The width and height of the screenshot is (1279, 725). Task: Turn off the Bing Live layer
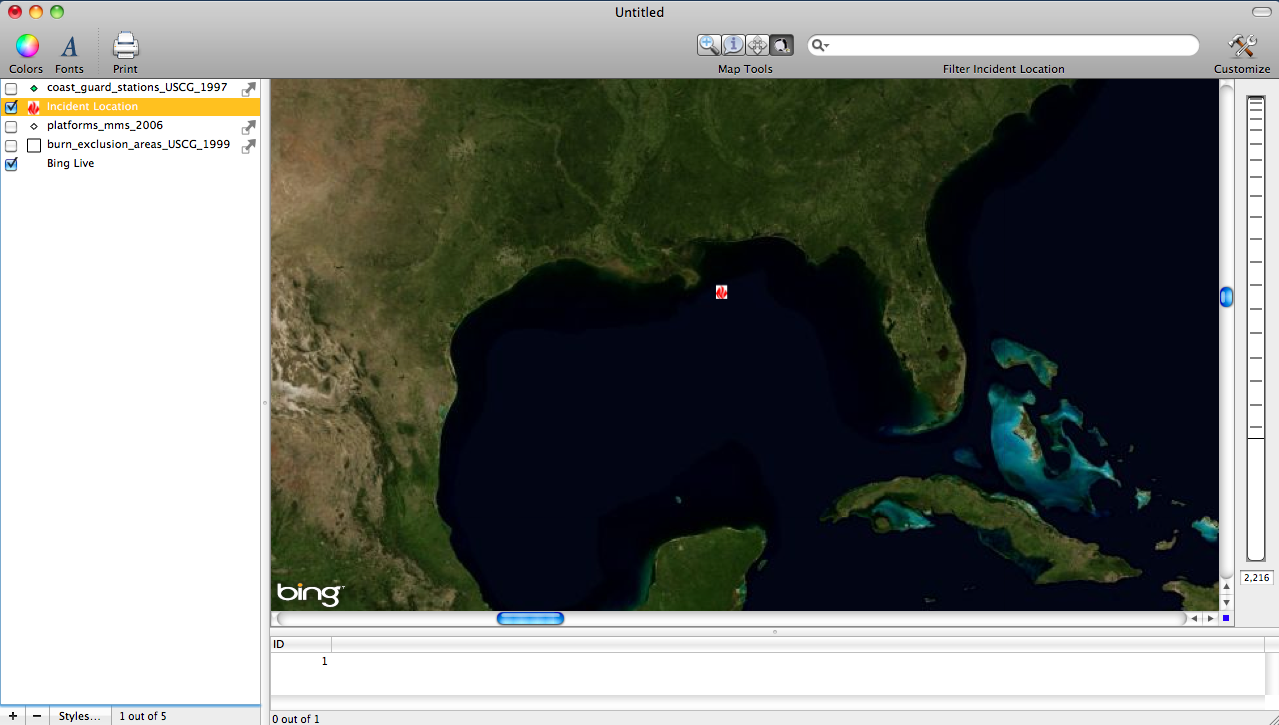pyautogui.click(x=11, y=164)
